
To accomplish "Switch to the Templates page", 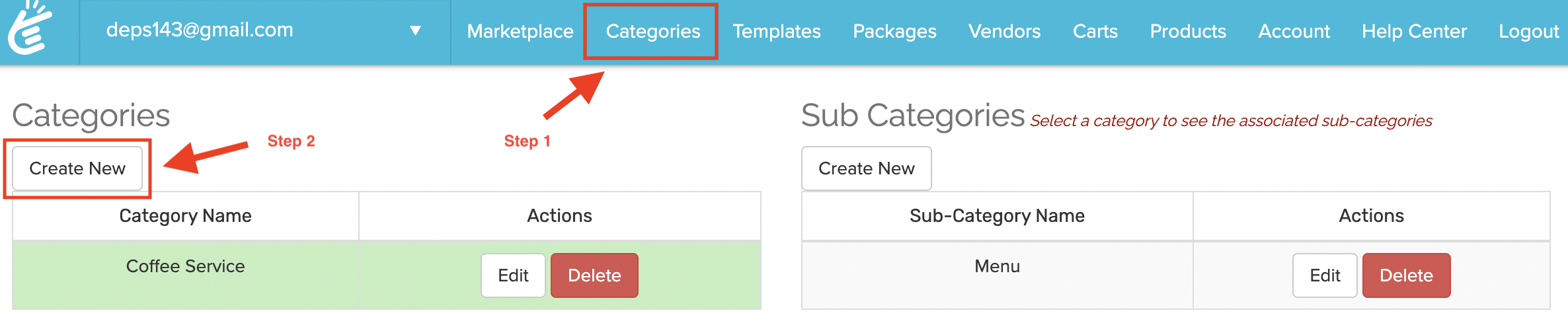I will [x=777, y=31].
